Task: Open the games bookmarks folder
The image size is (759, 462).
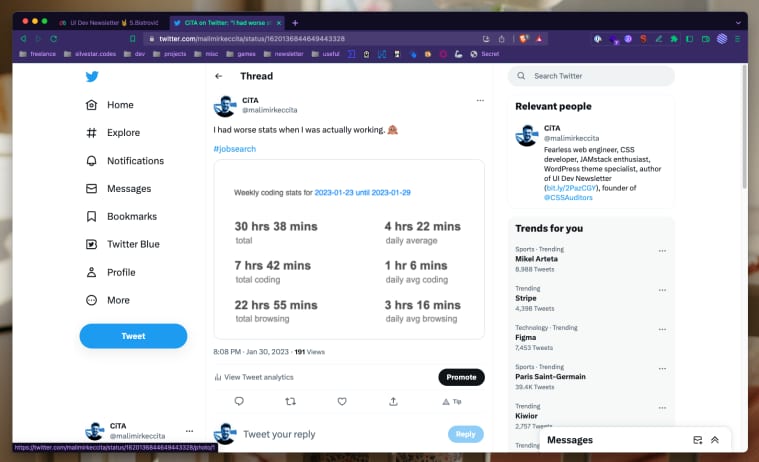Action: pos(241,54)
